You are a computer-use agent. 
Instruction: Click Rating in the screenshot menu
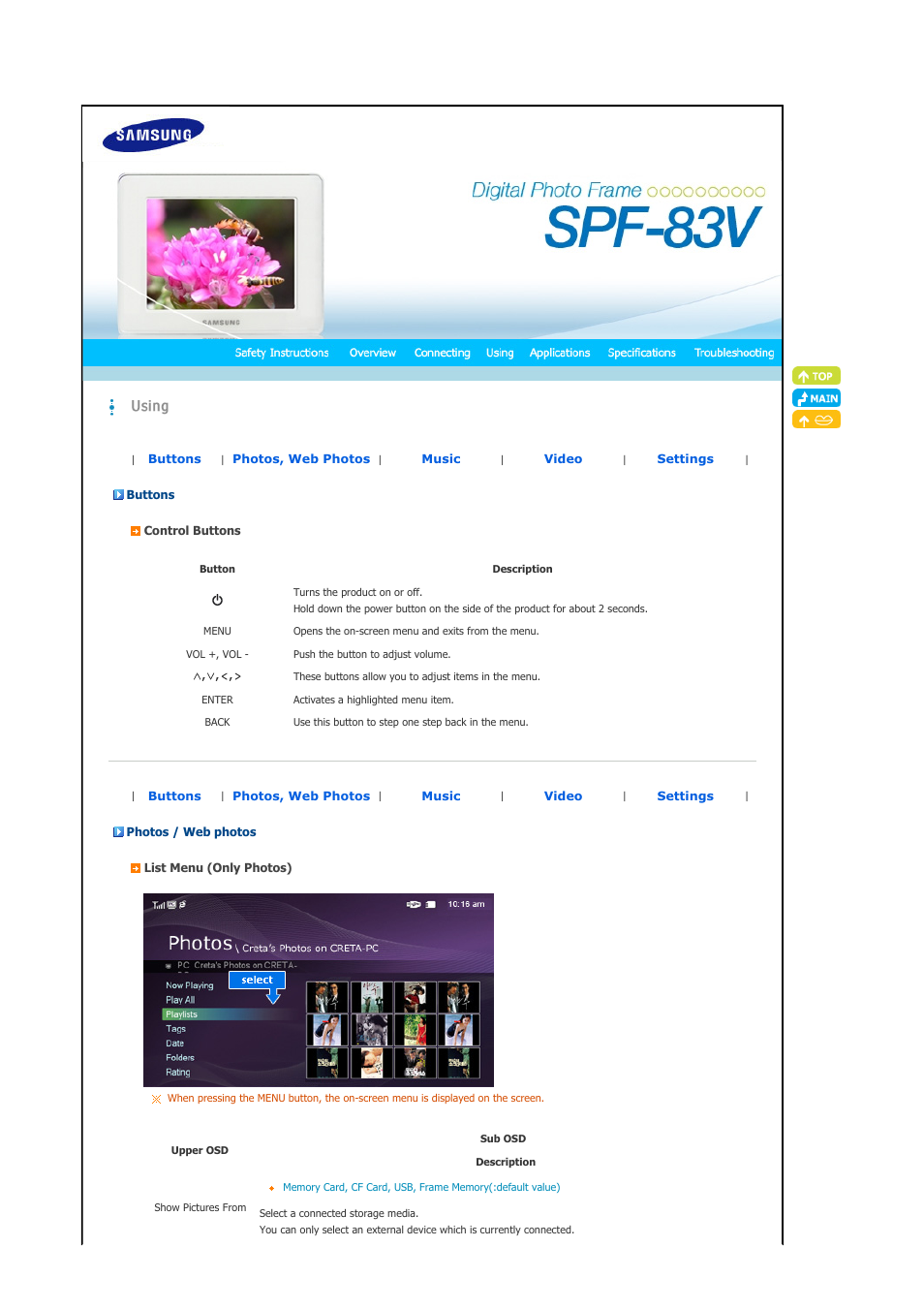178,1073
